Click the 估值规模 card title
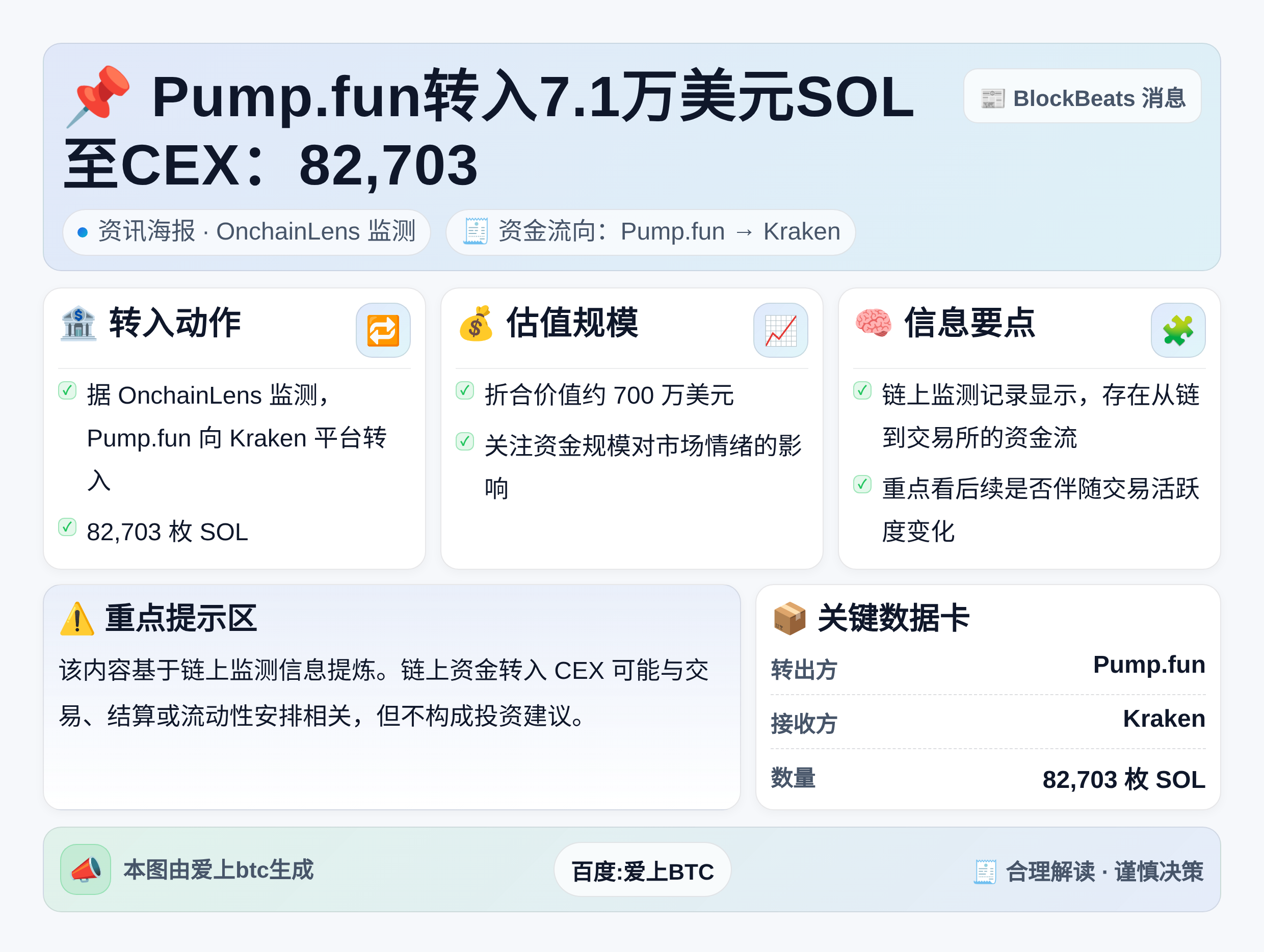The width and height of the screenshot is (1264, 952). click(572, 323)
